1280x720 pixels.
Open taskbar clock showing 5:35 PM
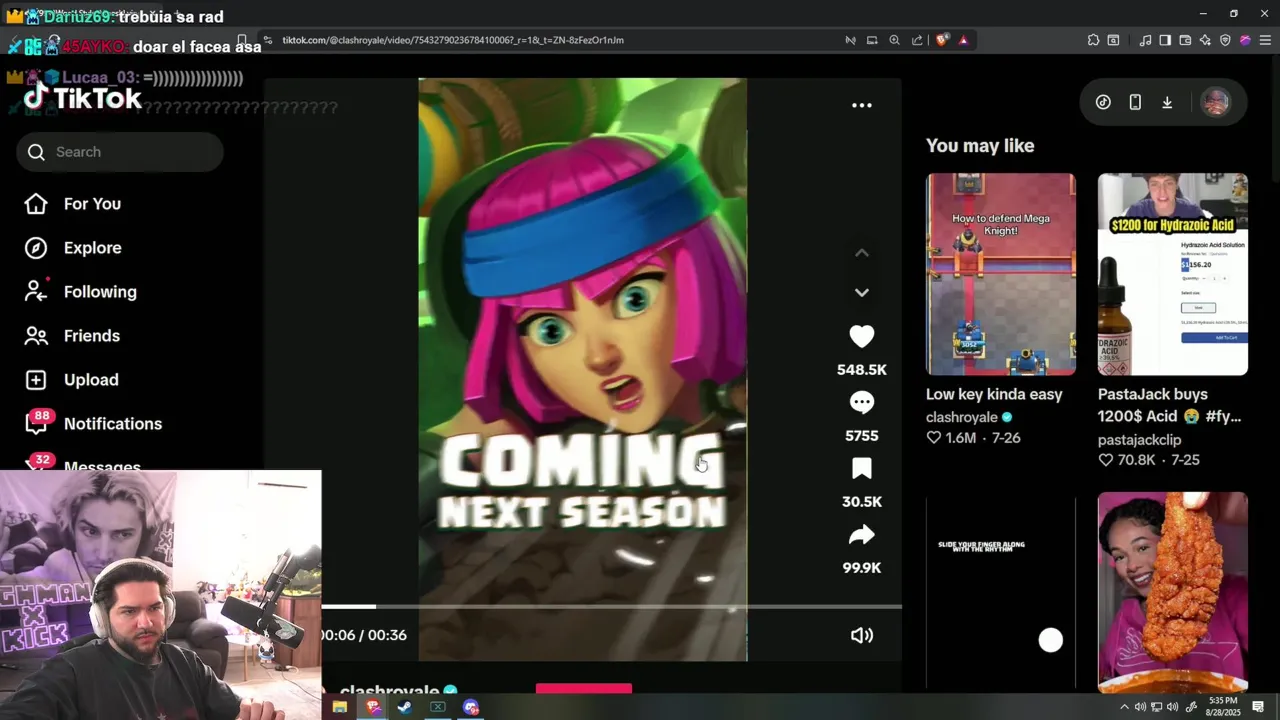(1223, 707)
